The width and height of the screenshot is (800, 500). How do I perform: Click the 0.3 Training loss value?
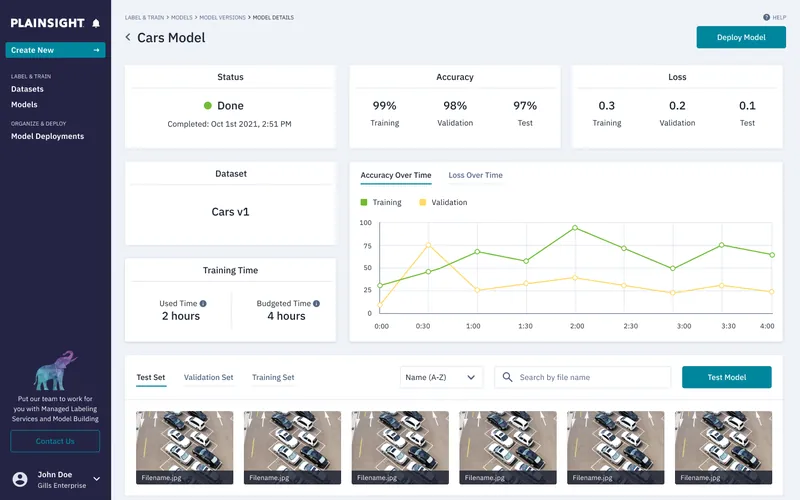607,106
